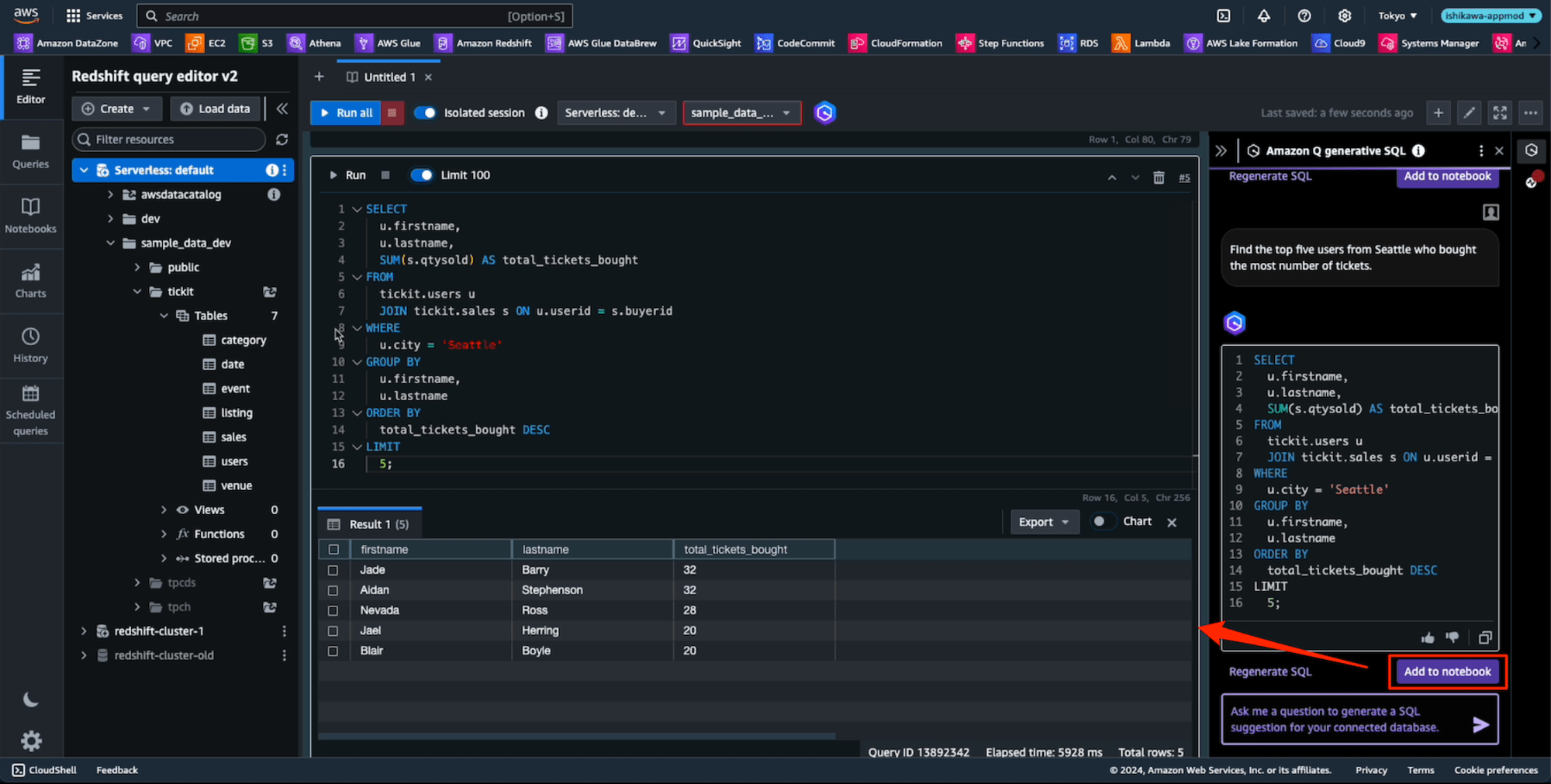1551x784 pixels.
Task: Expand the dev database node
Action: click(110, 219)
